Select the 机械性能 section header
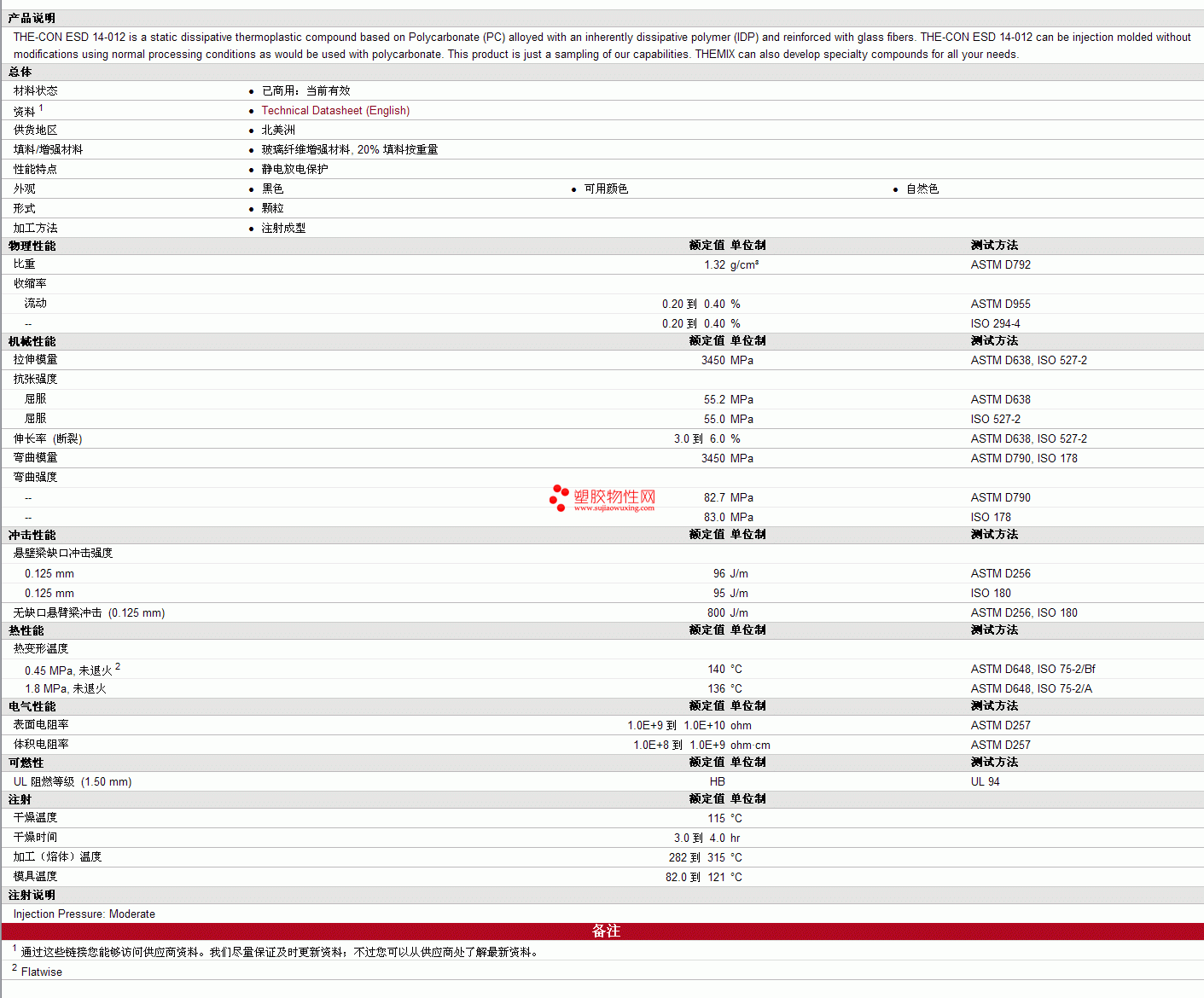 point(32,341)
